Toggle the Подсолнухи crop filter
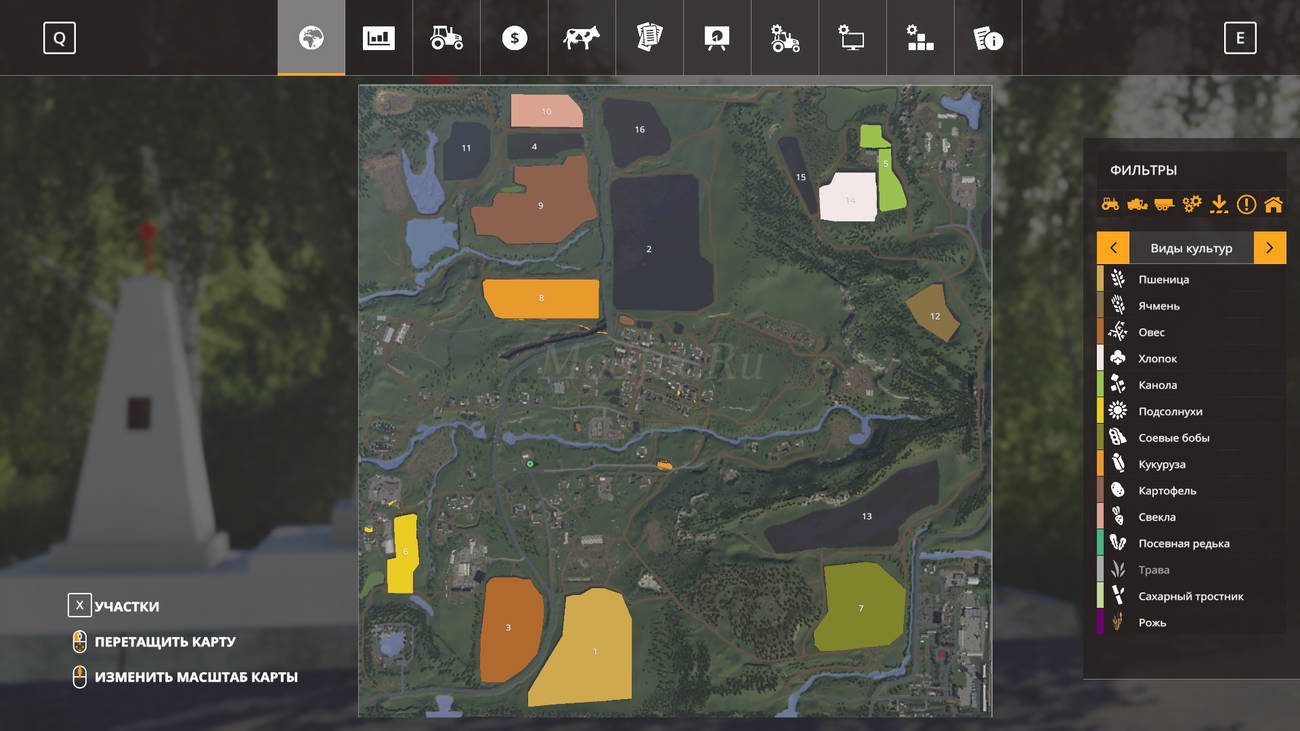 (1191, 411)
